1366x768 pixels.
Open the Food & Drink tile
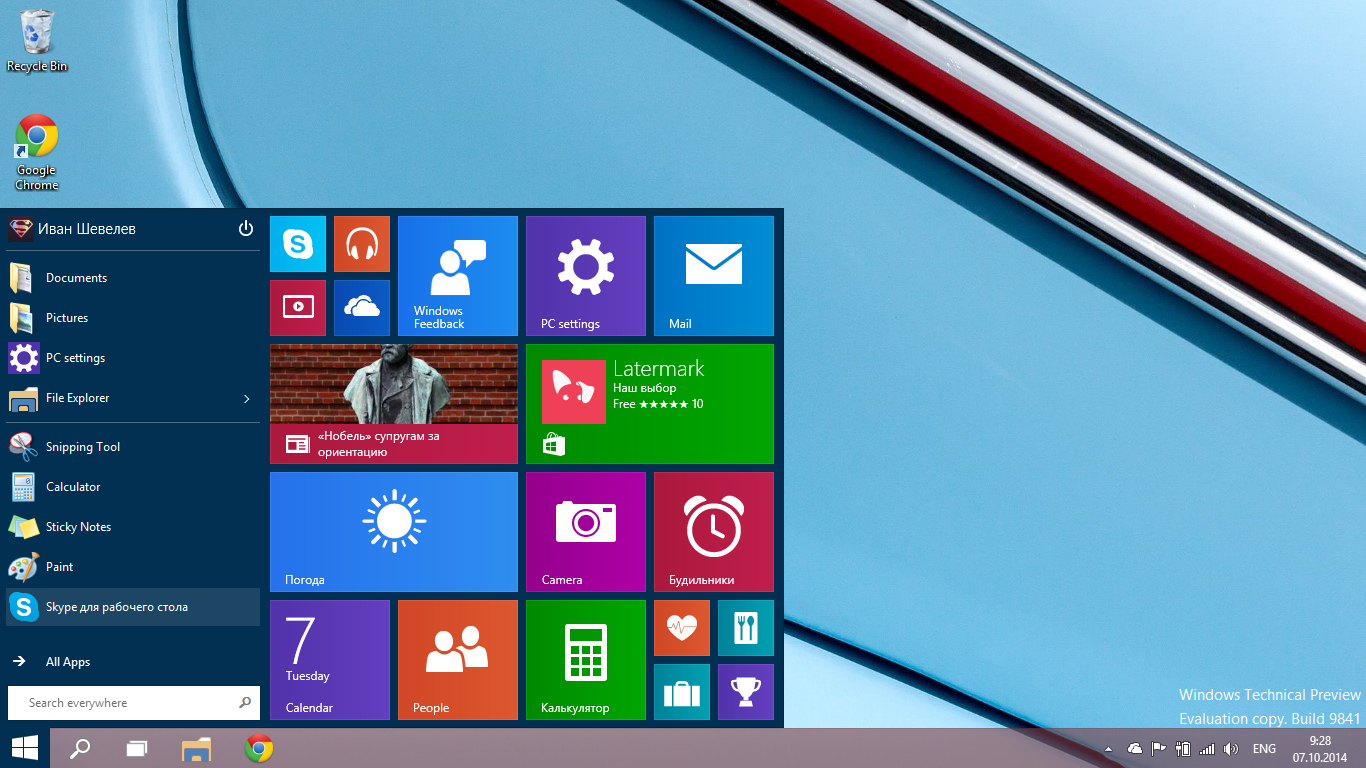click(745, 628)
